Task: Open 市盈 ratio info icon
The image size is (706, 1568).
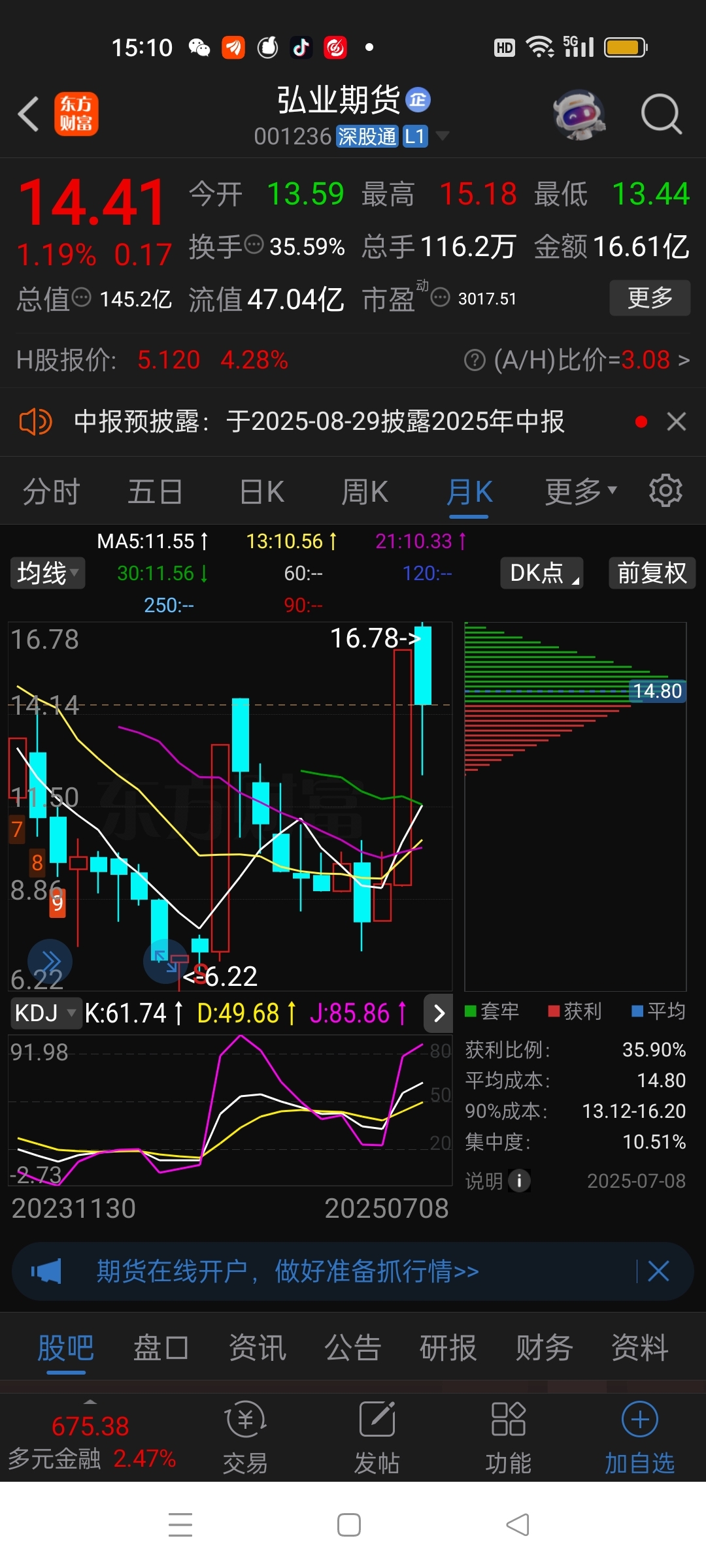Action: coord(441,298)
